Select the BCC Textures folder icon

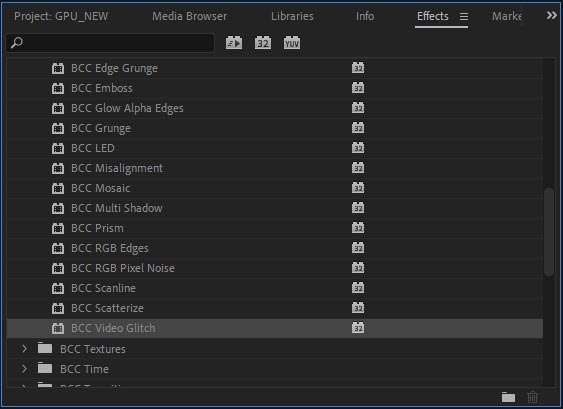coord(45,348)
